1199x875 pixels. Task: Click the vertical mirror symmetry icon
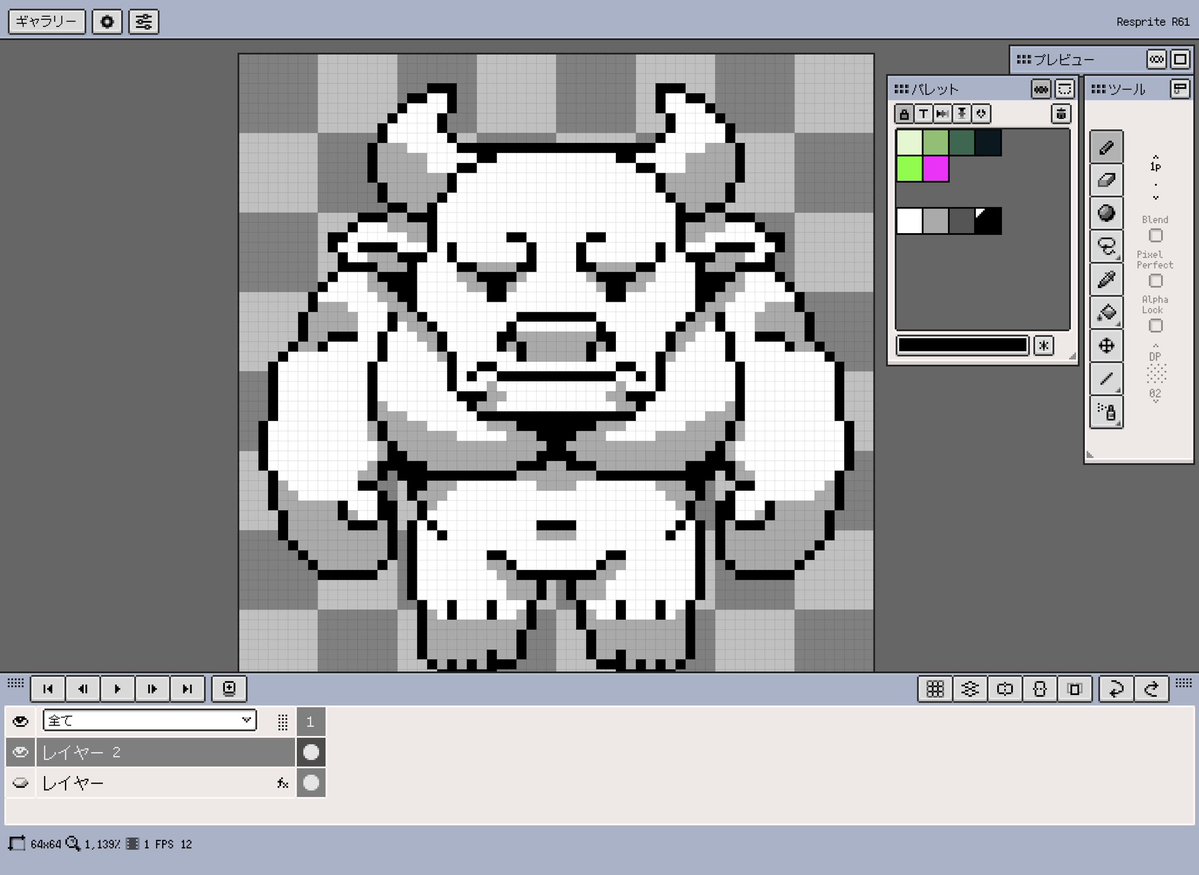point(1039,689)
